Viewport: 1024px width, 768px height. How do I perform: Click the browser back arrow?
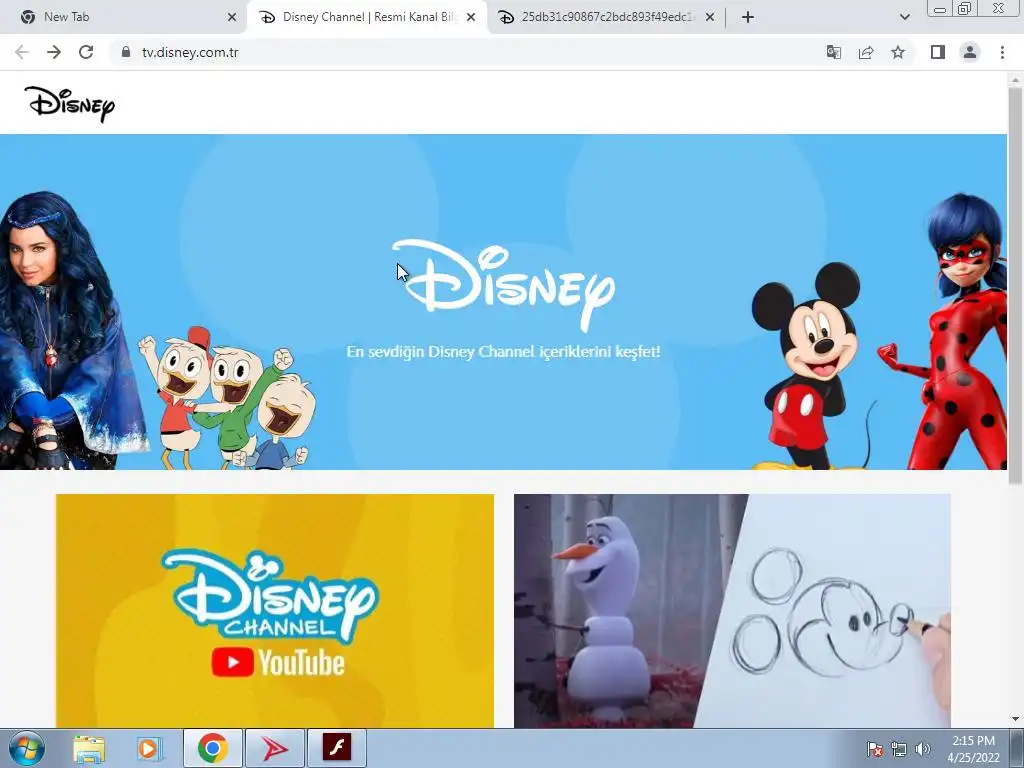click(x=22, y=52)
